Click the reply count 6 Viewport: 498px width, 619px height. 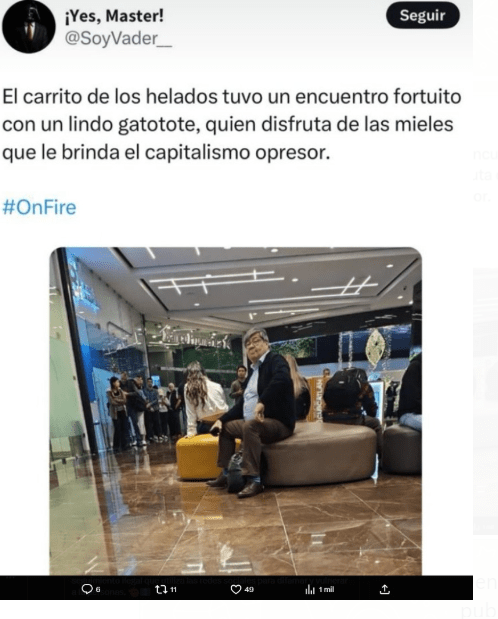(98, 589)
